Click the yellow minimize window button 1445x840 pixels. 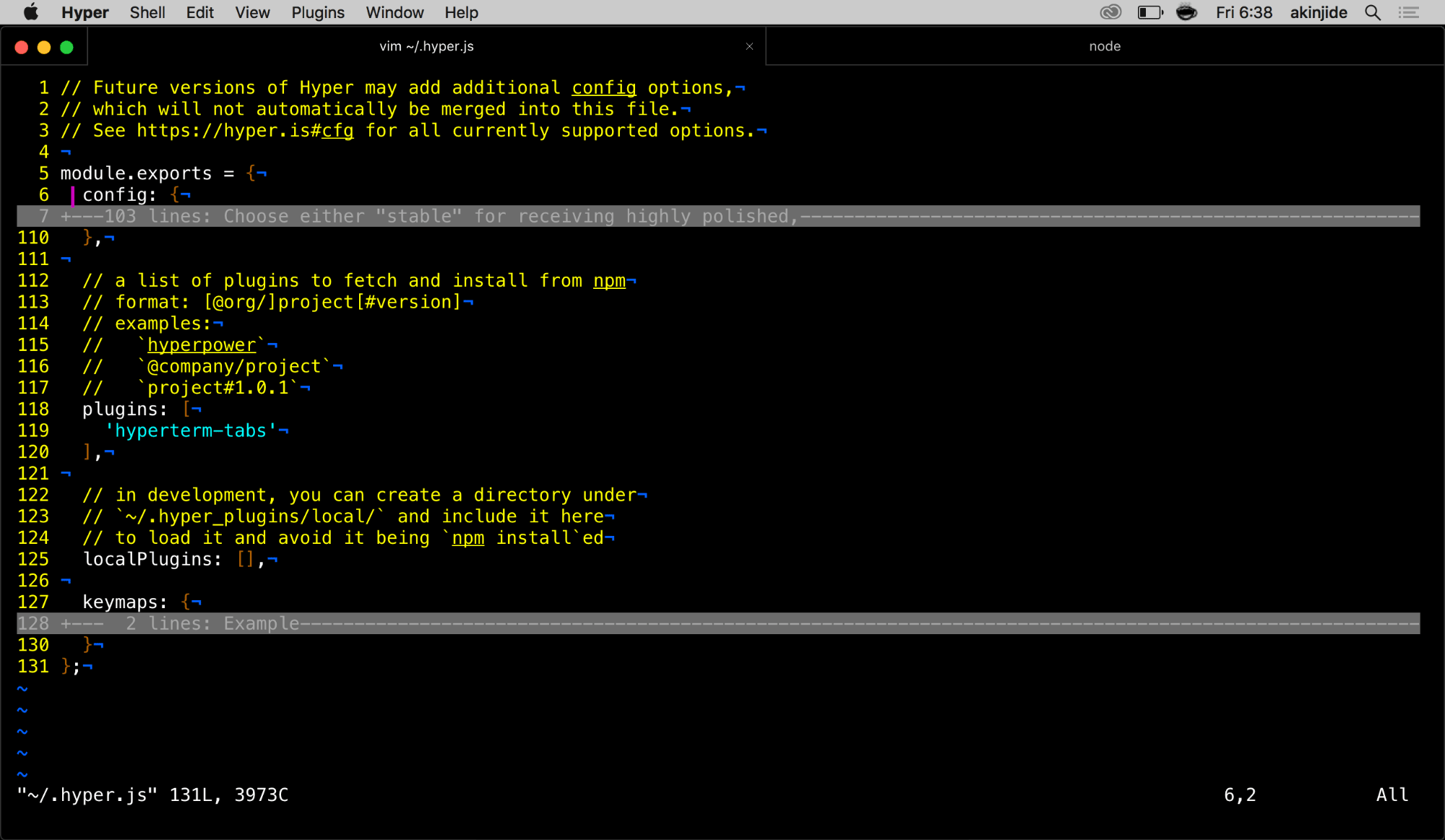coord(44,47)
